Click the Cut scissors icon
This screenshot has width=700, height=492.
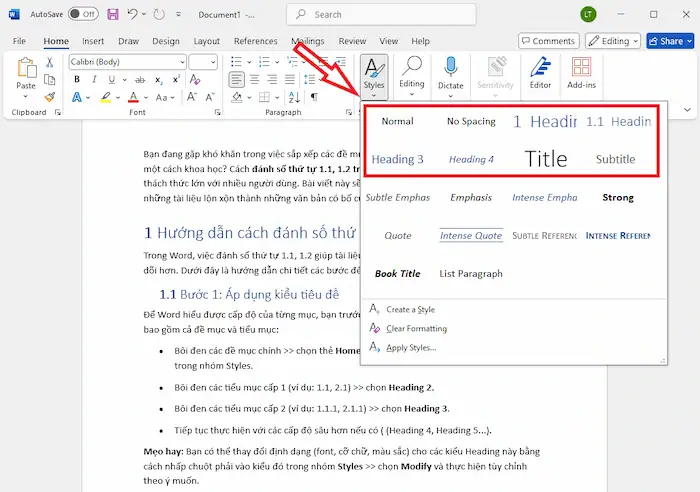(50, 62)
